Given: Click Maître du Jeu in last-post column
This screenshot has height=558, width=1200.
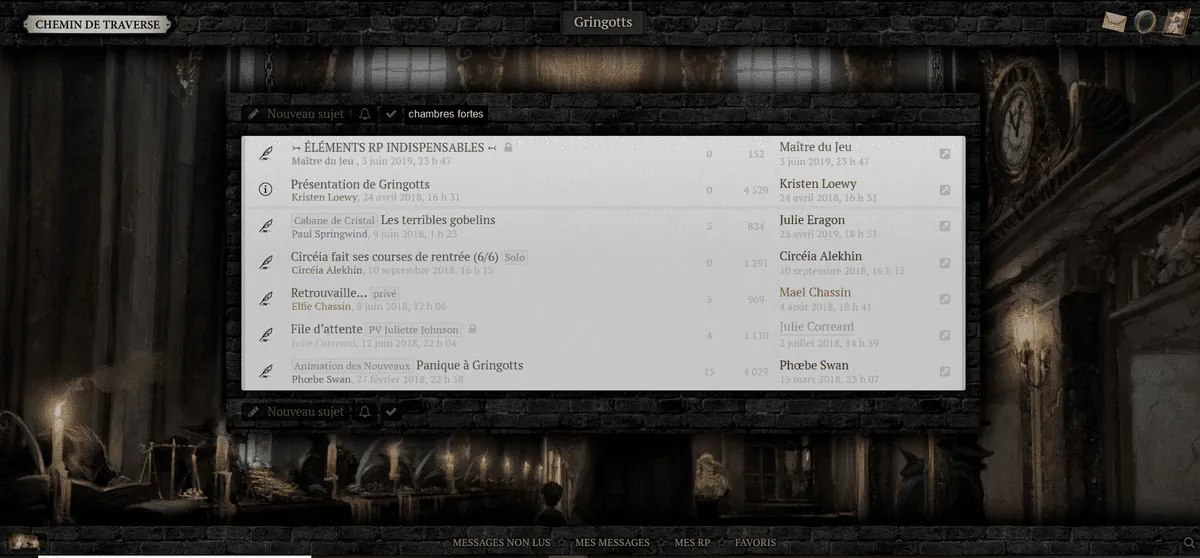Looking at the screenshot, I should 815,147.
